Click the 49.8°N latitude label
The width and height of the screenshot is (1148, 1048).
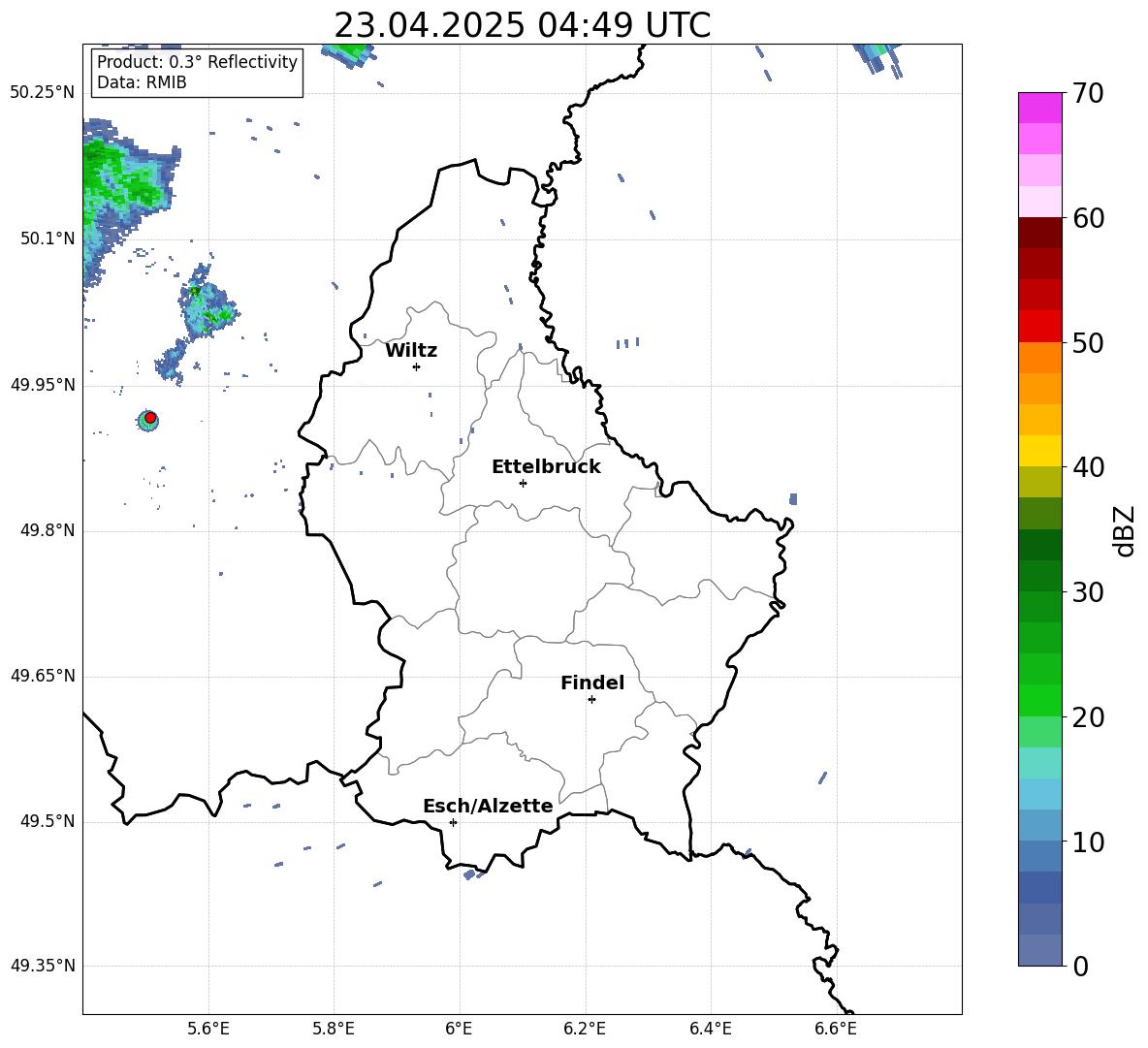48,530
